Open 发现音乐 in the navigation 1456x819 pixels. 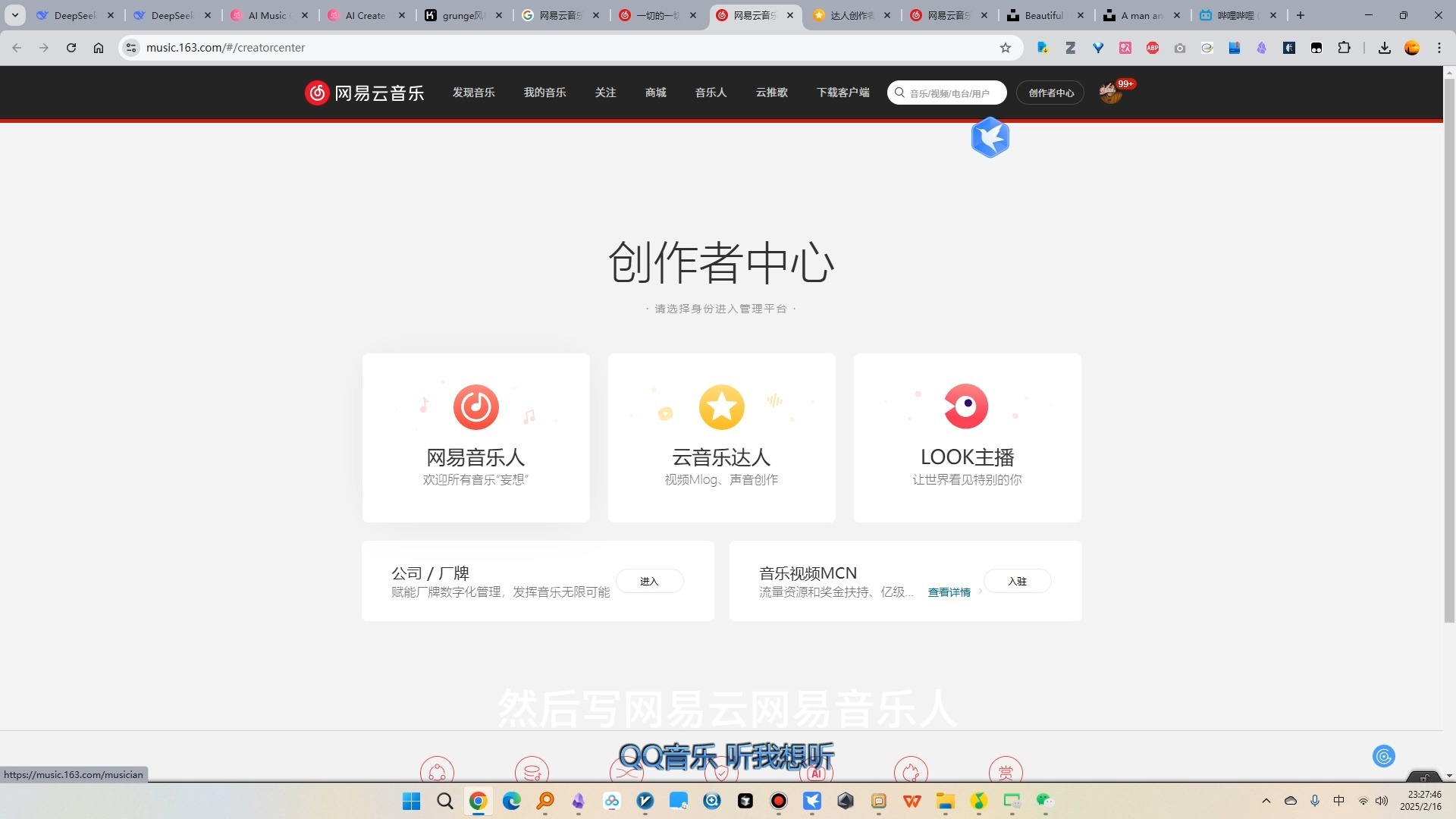point(473,93)
